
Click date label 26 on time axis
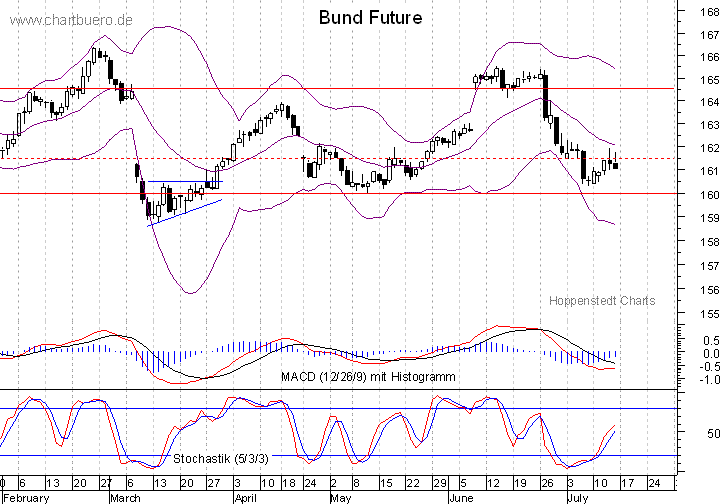(547, 483)
